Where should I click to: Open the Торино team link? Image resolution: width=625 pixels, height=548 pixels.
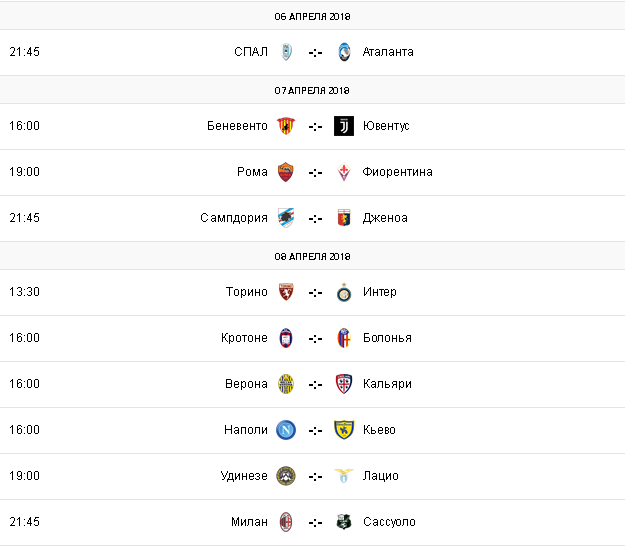click(x=247, y=292)
